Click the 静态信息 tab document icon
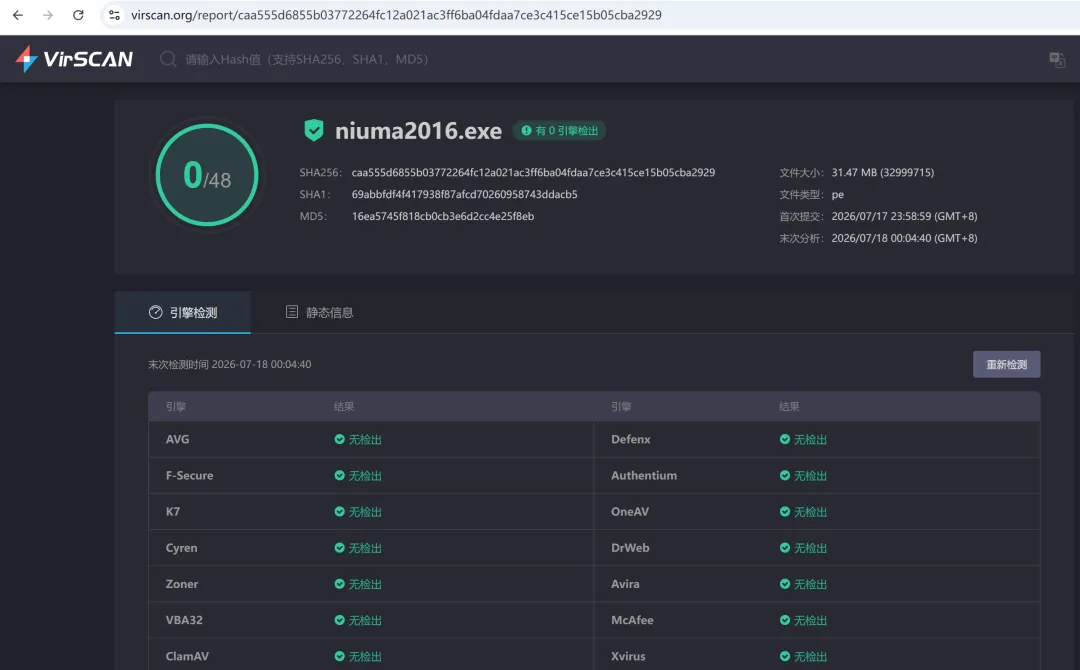Image resolution: width=1080 pixels, height=670 pixels. pos(292,312)
